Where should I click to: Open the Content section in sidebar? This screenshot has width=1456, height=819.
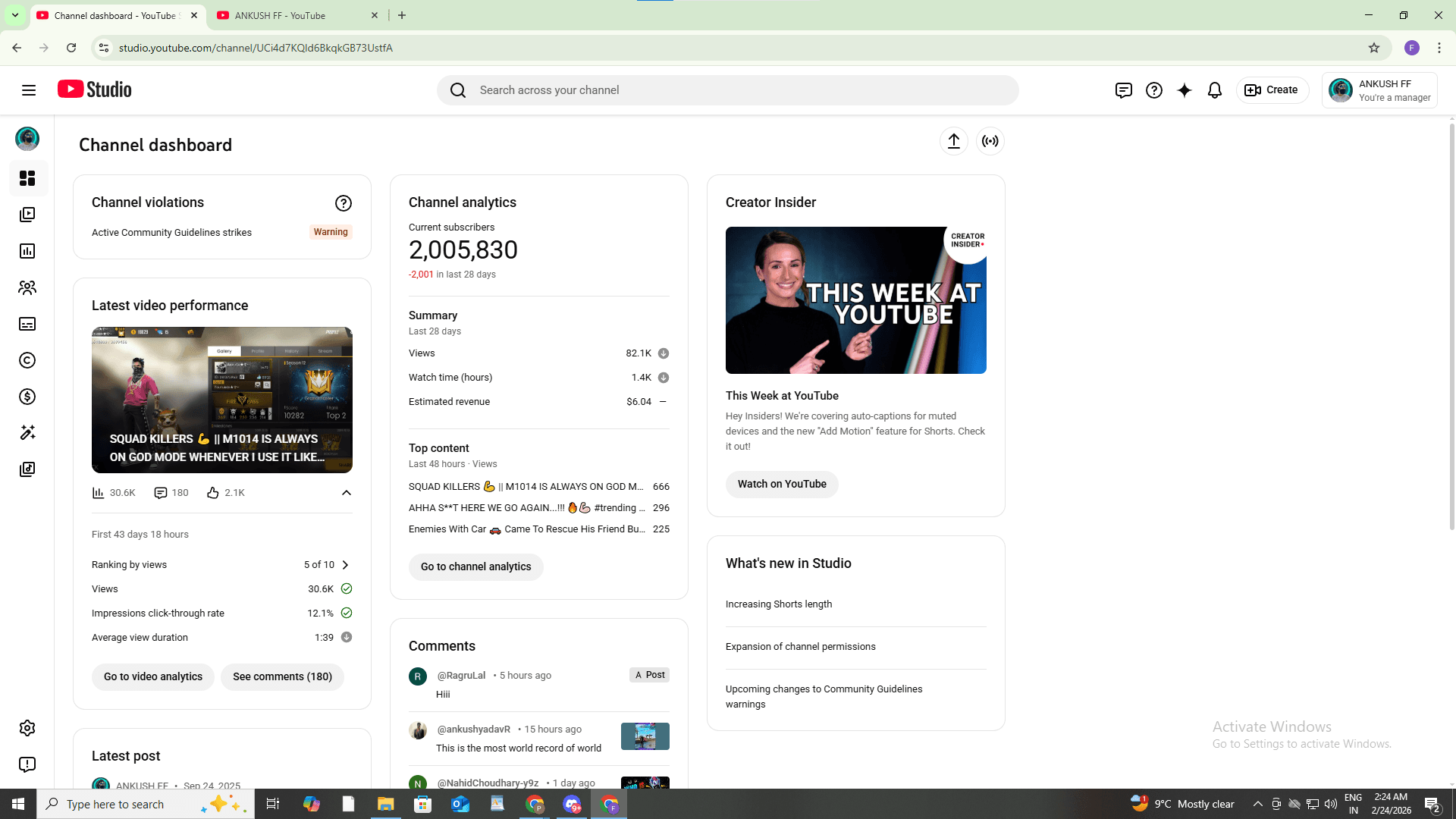(x=27, y=215)
